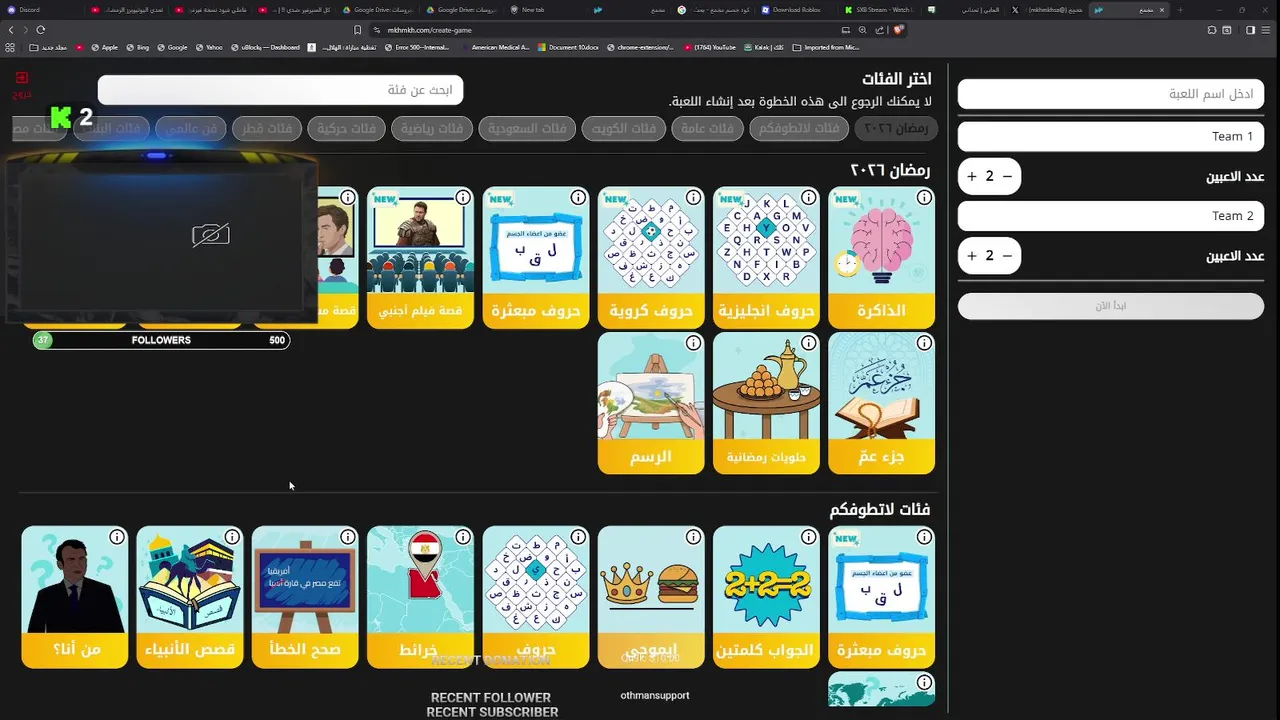
Task: Open info for حروف انجليزية card
Action: coord(809,198)
